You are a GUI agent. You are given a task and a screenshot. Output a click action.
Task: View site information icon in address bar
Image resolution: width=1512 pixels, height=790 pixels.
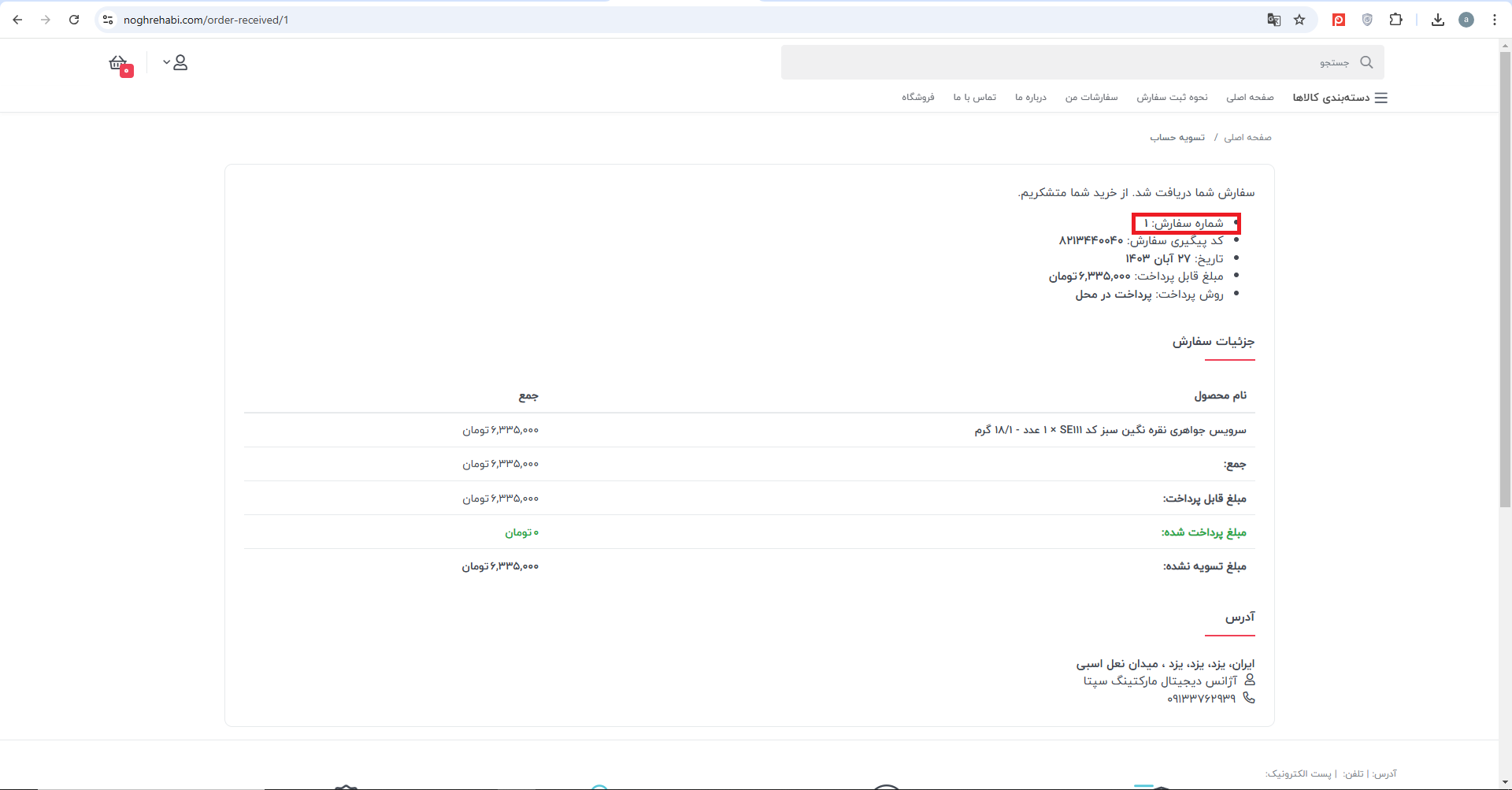(x=108, y=20)
